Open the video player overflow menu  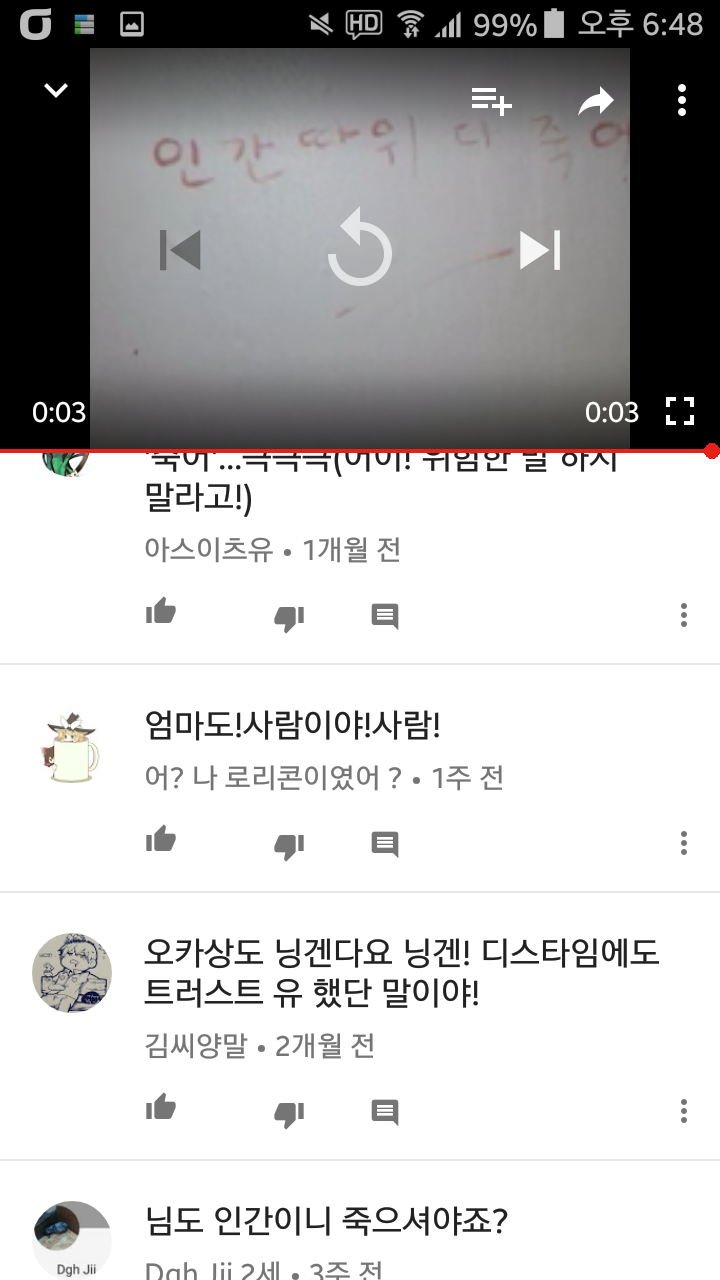(682, 100)
